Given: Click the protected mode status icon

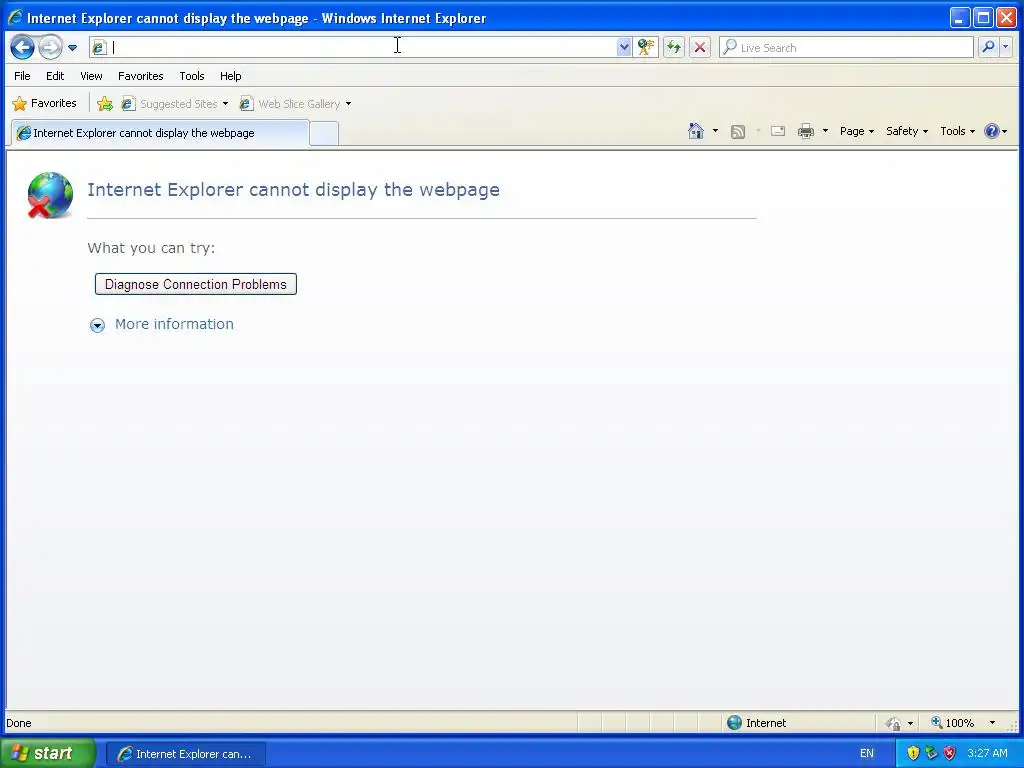Looking at the screenshot, I should click(893, 723).
